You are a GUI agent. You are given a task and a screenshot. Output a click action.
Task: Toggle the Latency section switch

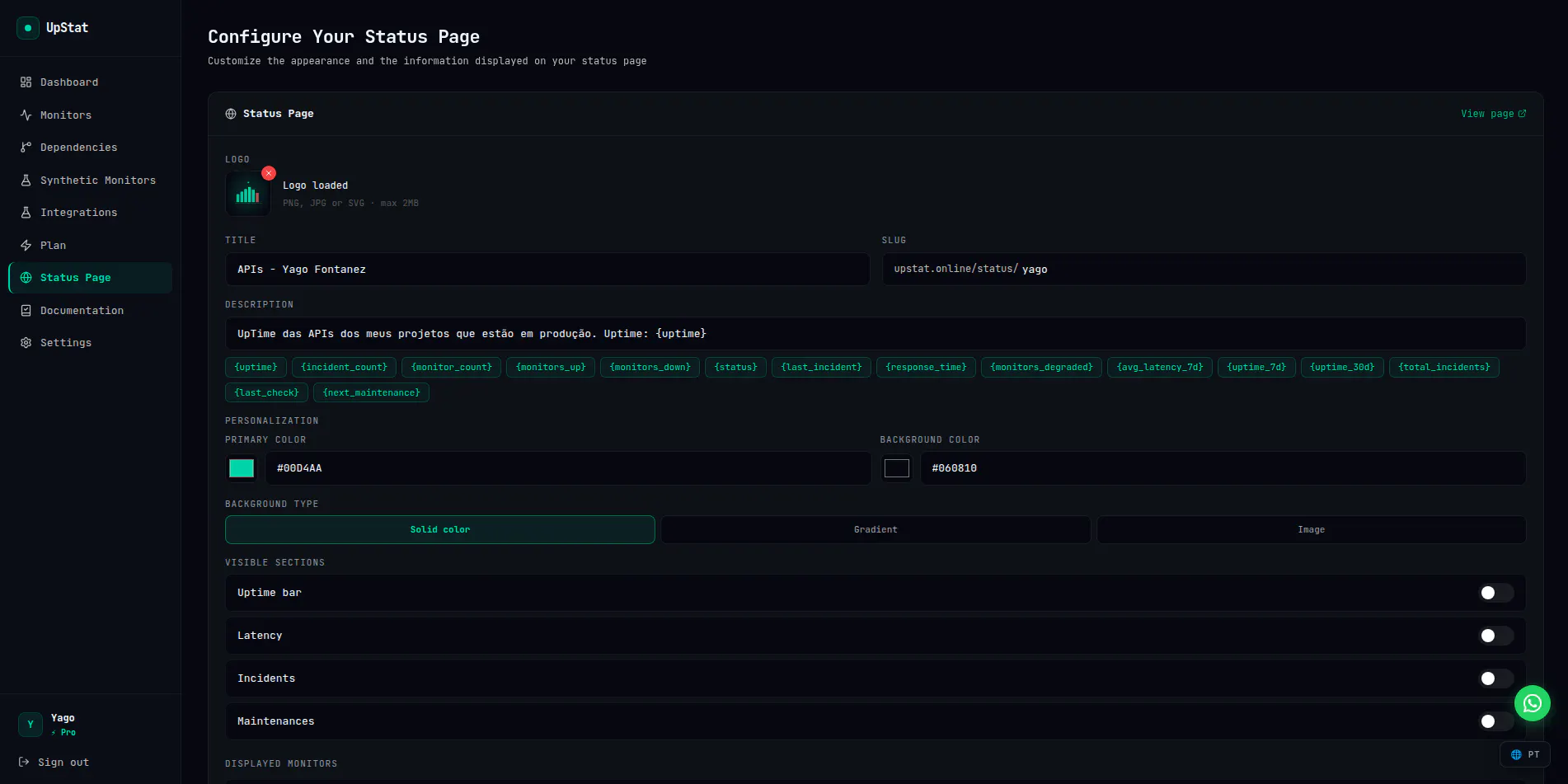tap(1496, 636)
